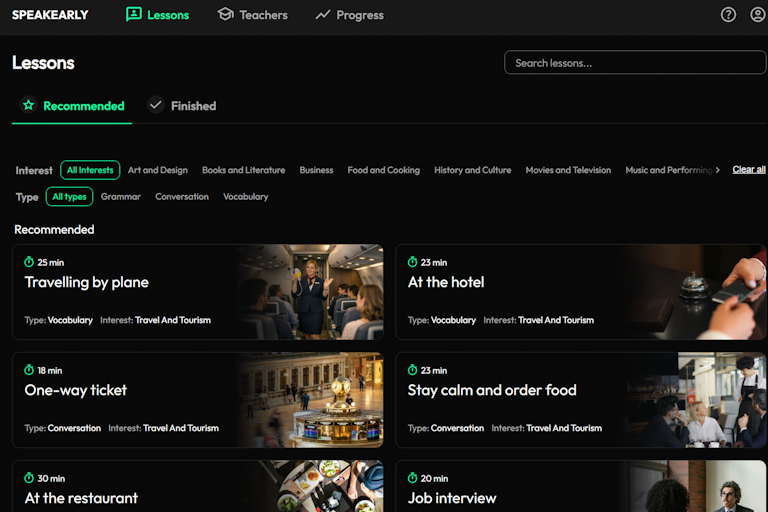The image size is (768, 512).
Task: Select the All Interests filter chip
Action: 90,170
